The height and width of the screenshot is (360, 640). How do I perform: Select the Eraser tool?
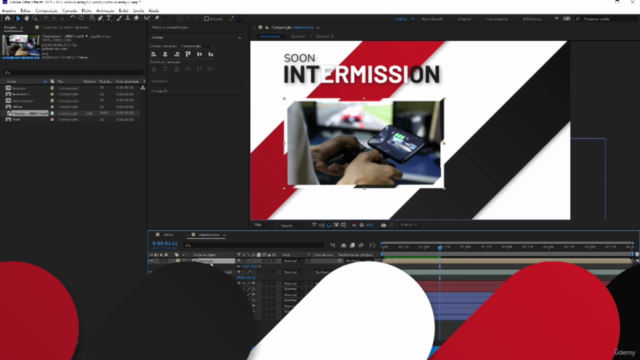click(x=136, y=18)
